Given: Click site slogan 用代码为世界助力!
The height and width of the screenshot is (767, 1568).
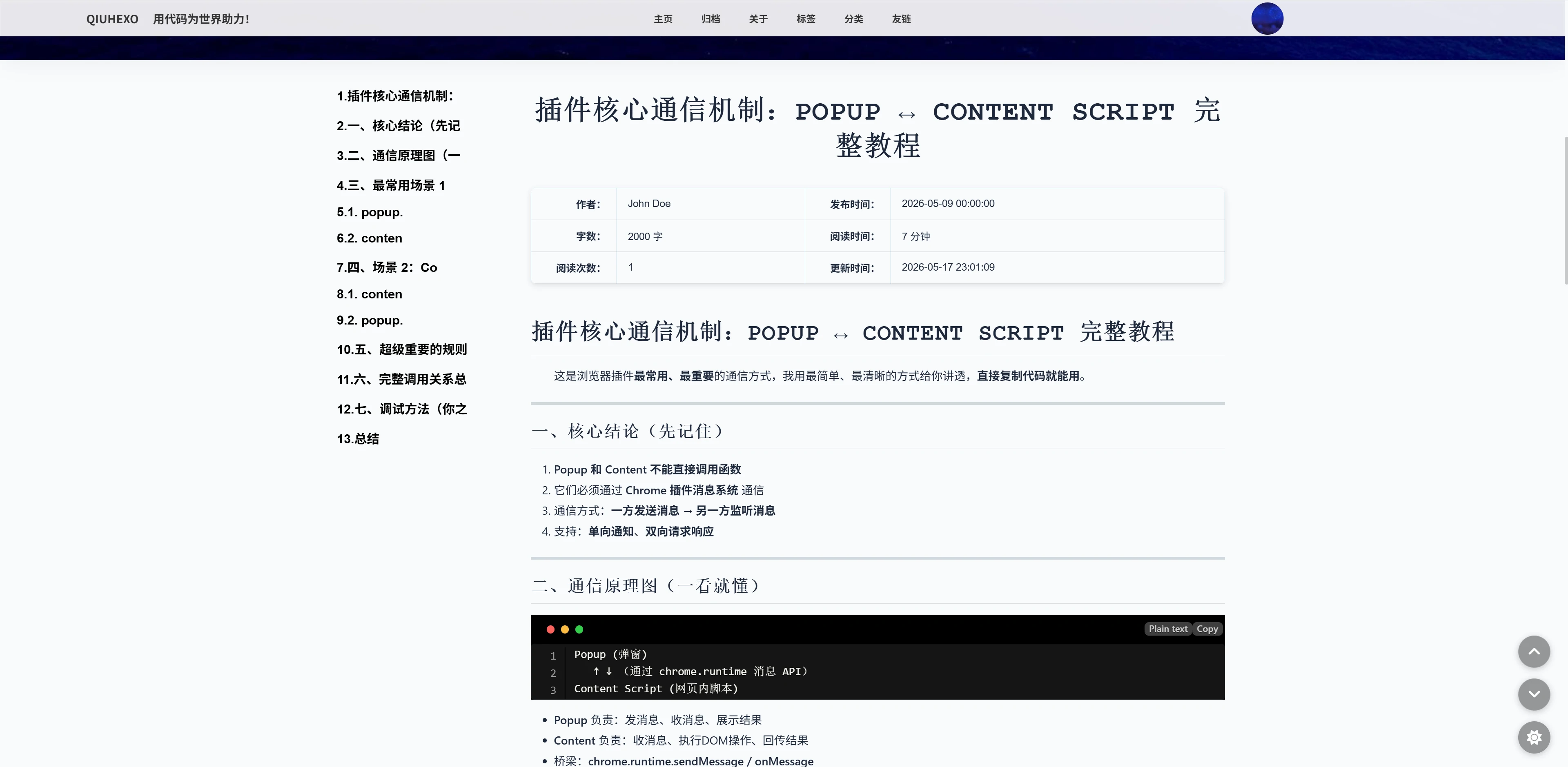Looking at the screenshot, I should [201, 19].
